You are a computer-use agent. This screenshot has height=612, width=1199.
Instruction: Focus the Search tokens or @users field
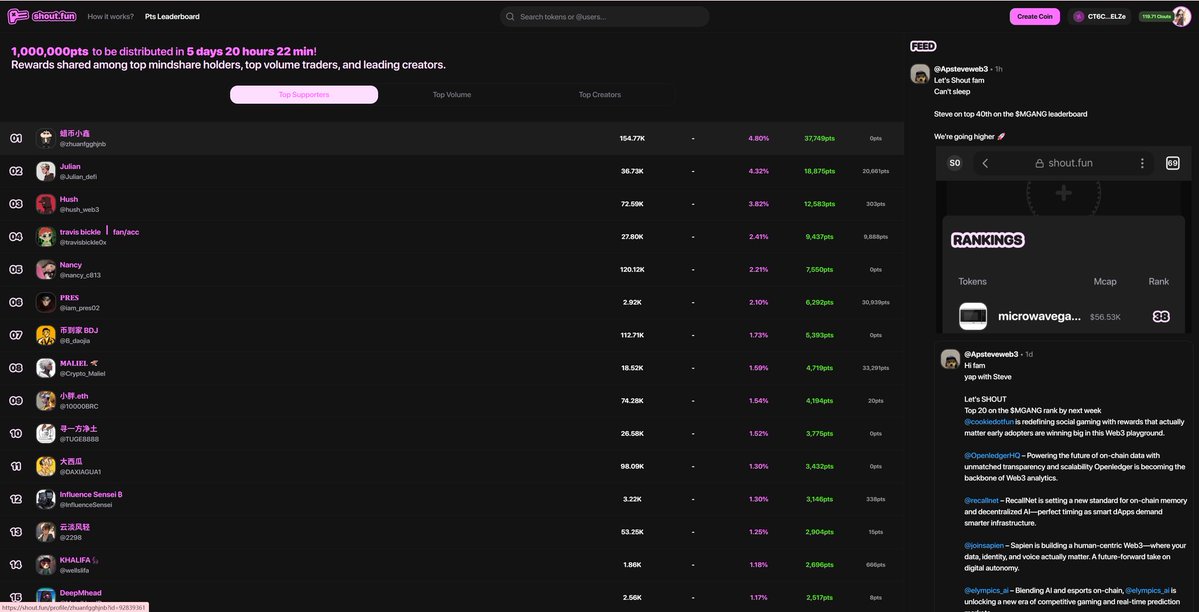coord(605,16)
